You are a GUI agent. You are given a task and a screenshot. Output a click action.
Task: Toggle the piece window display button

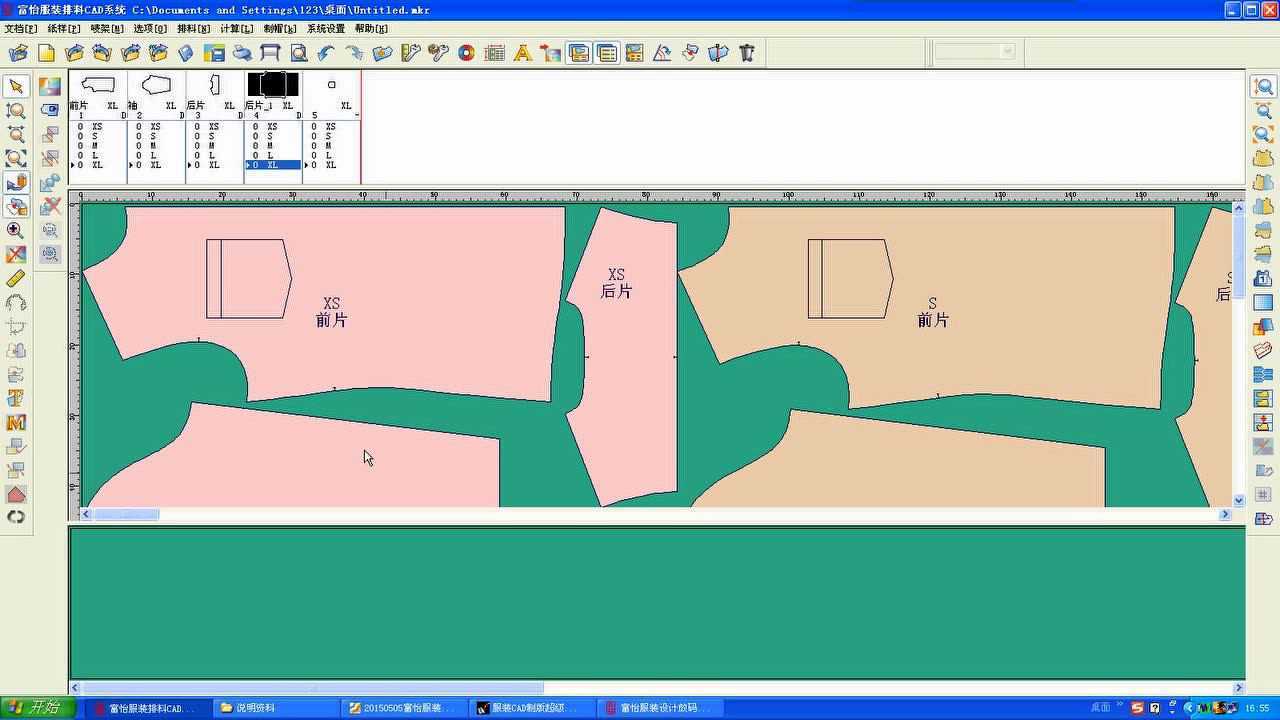coord(578,53)
